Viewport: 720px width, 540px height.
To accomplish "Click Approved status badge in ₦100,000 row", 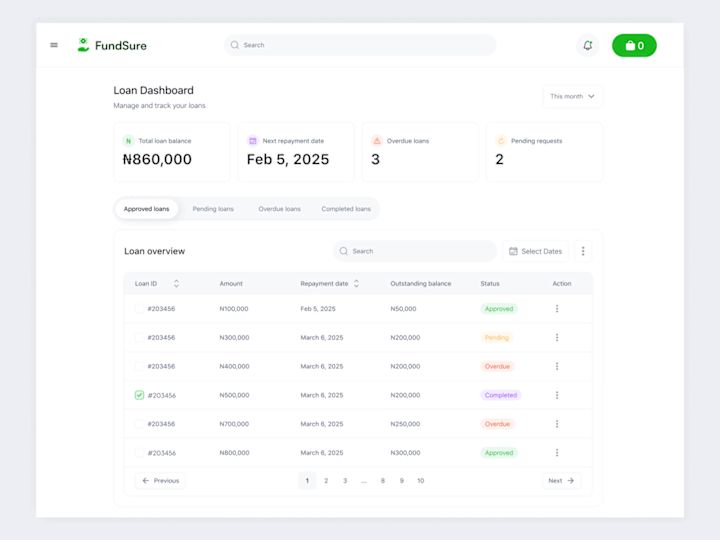I will tap(499, 309).
